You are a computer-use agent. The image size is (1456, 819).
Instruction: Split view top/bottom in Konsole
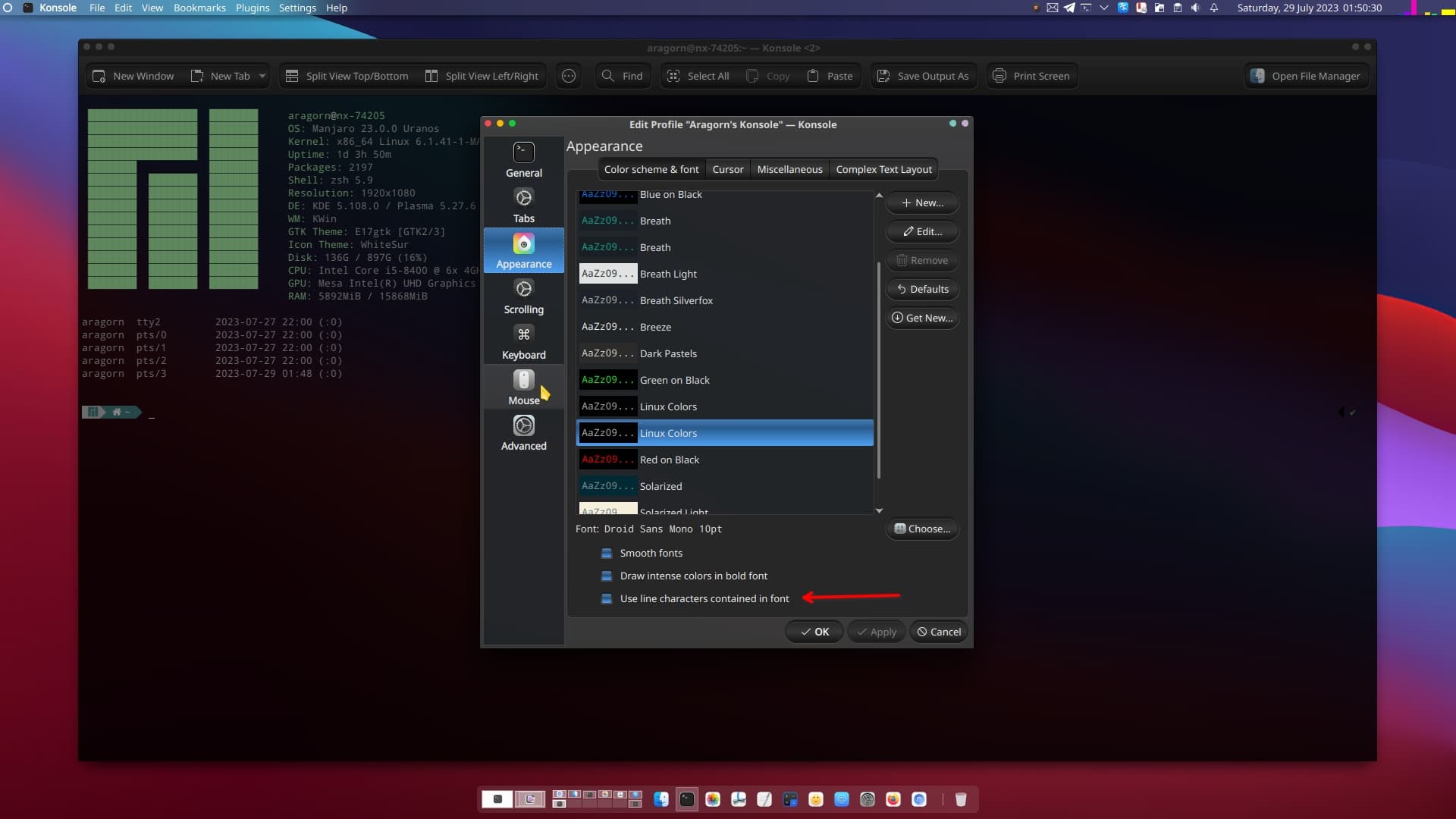point(347,76)
